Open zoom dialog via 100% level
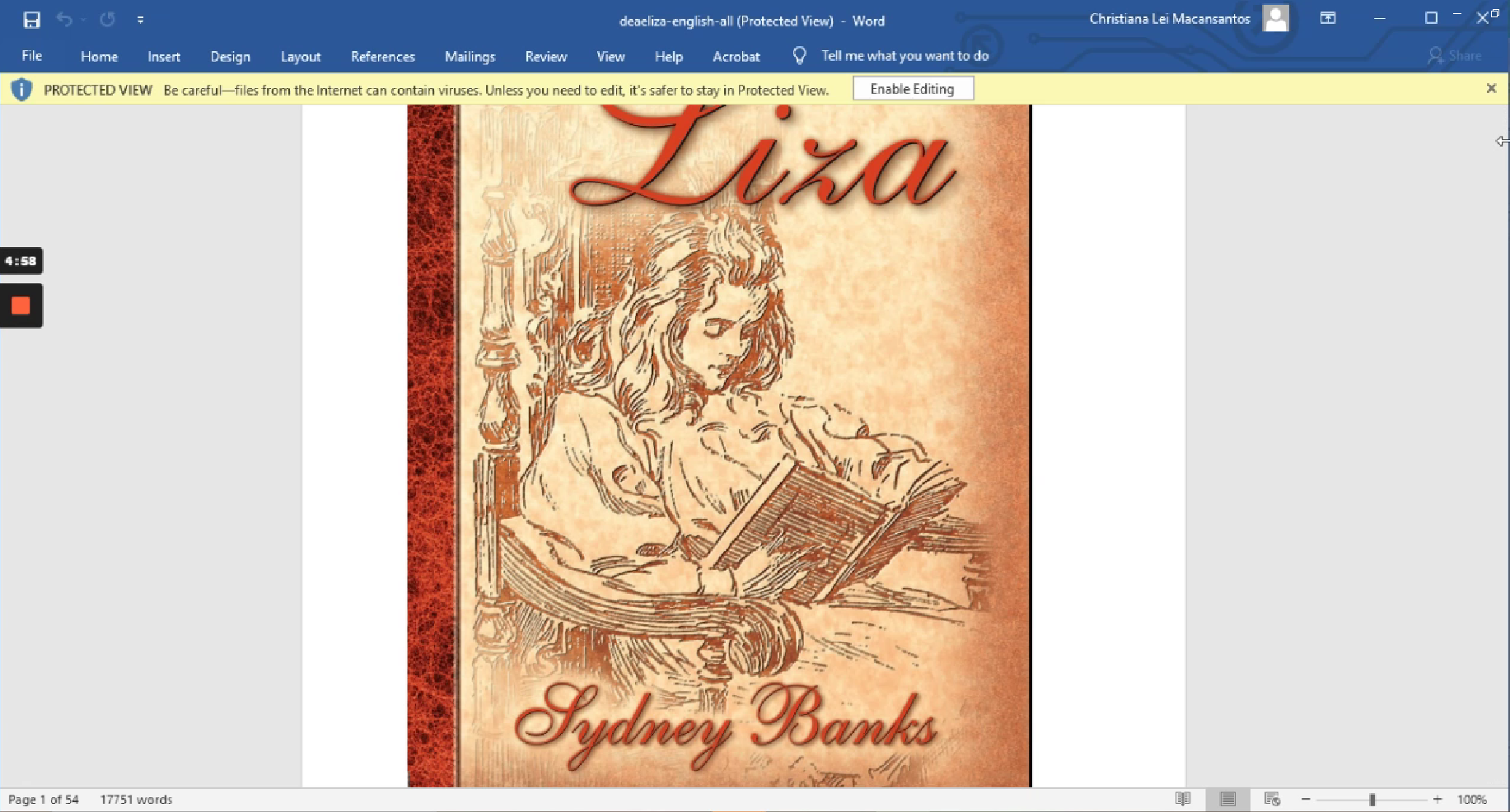 coord(1471,799)
